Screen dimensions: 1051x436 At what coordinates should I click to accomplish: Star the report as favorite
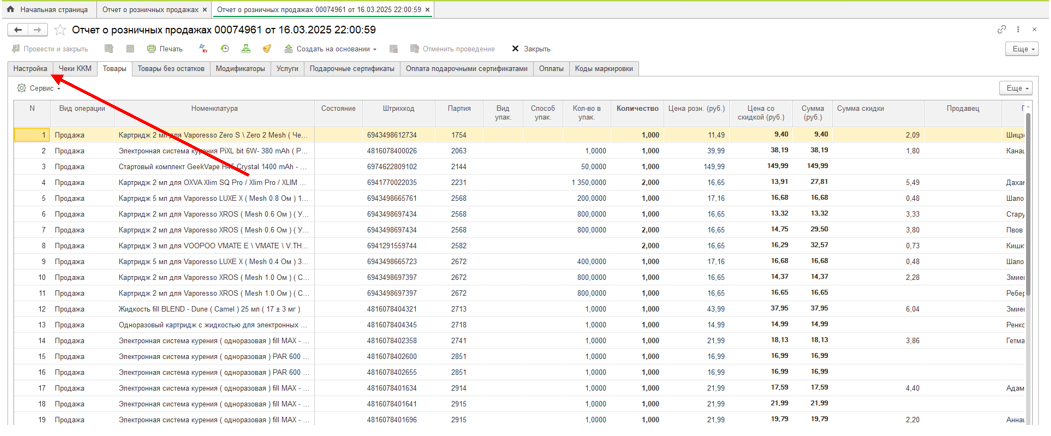(x=60, y=30)
